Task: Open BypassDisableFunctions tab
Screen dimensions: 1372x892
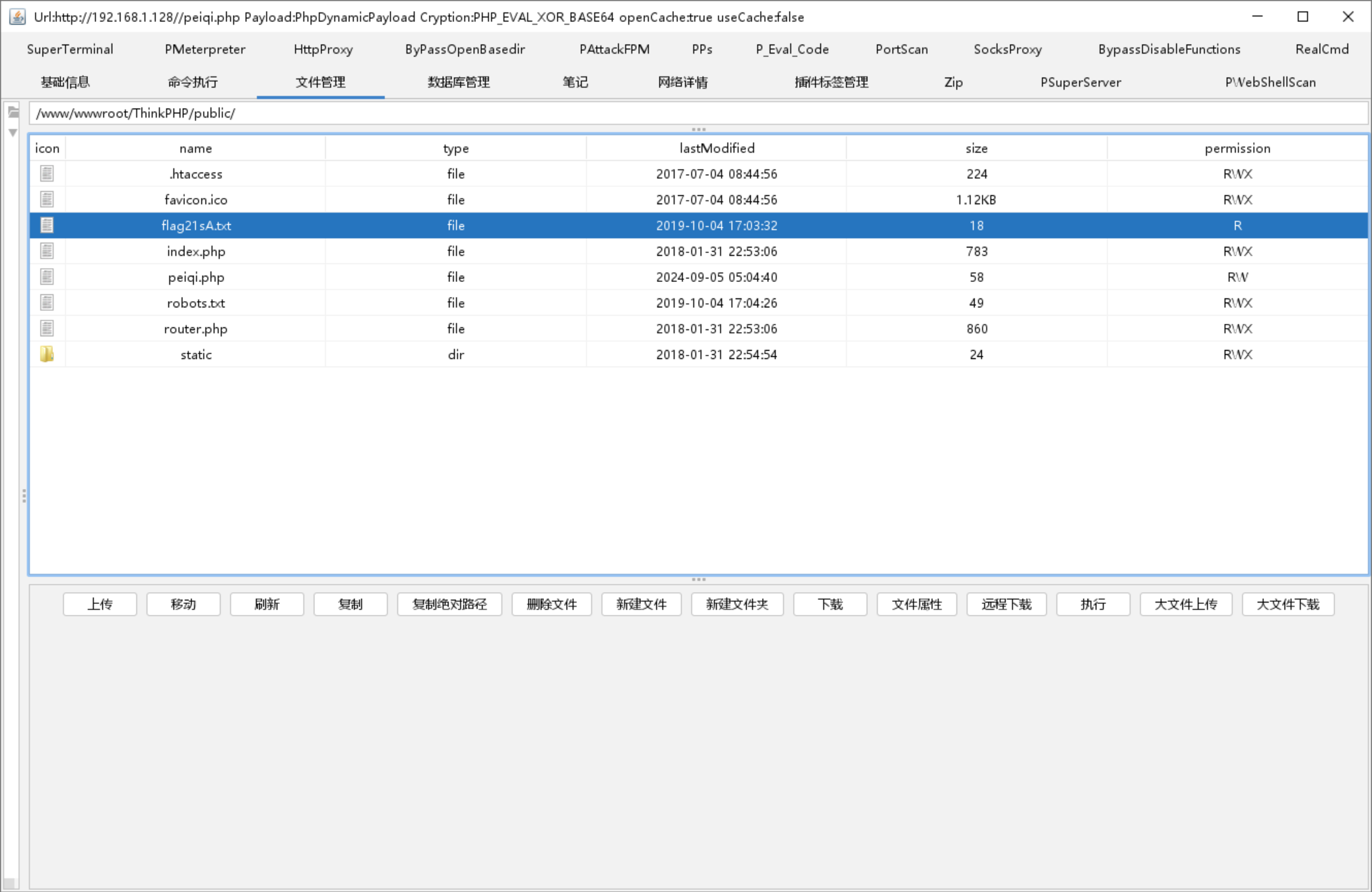Action: (1169, 50)
